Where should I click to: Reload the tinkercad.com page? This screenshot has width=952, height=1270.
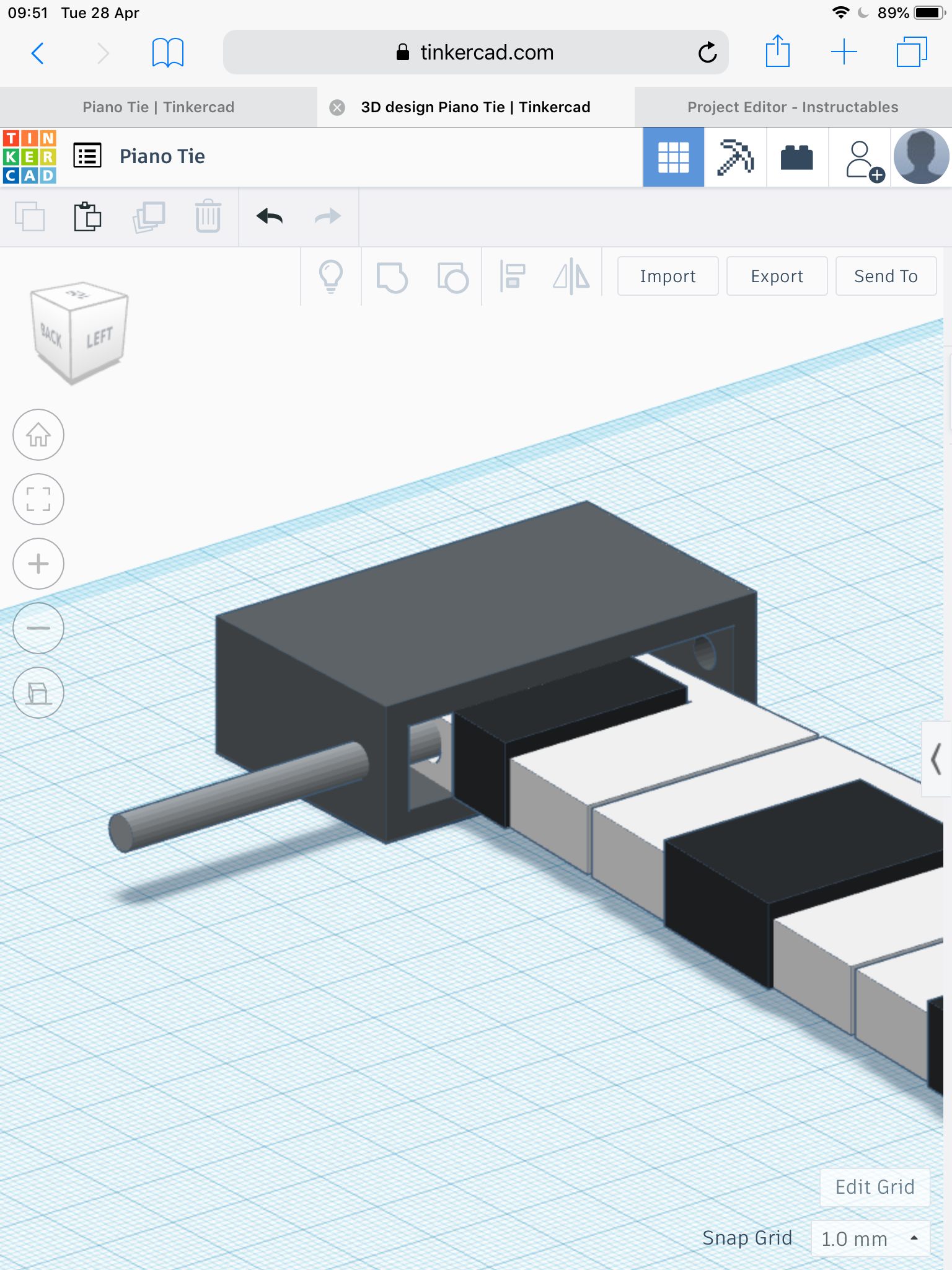pos(707,53)
